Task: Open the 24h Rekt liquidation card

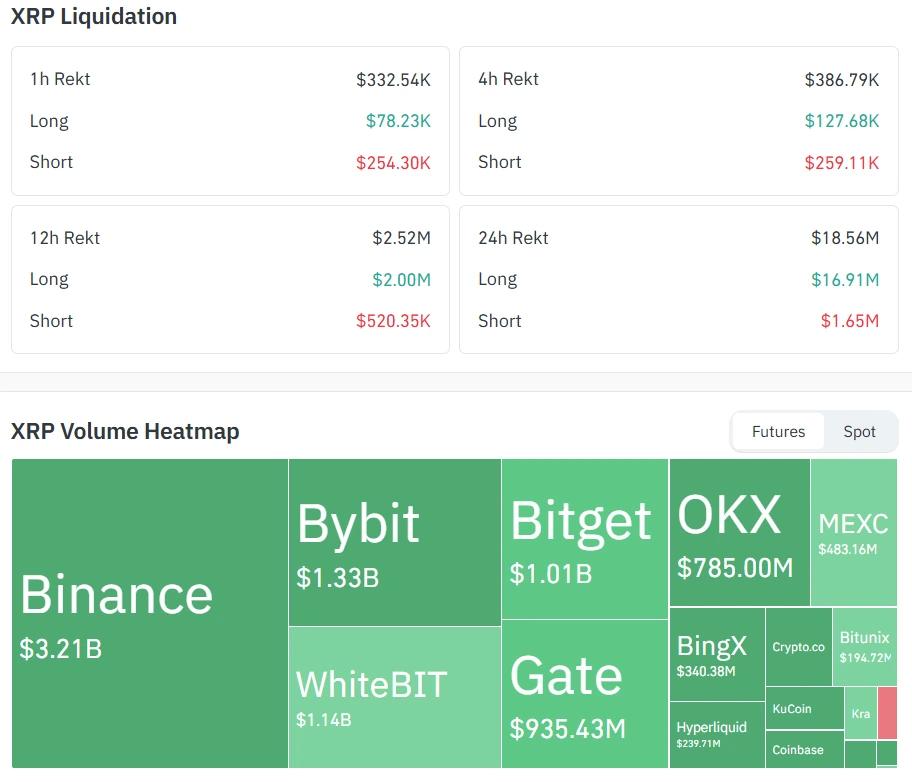Action: [678, 280]
